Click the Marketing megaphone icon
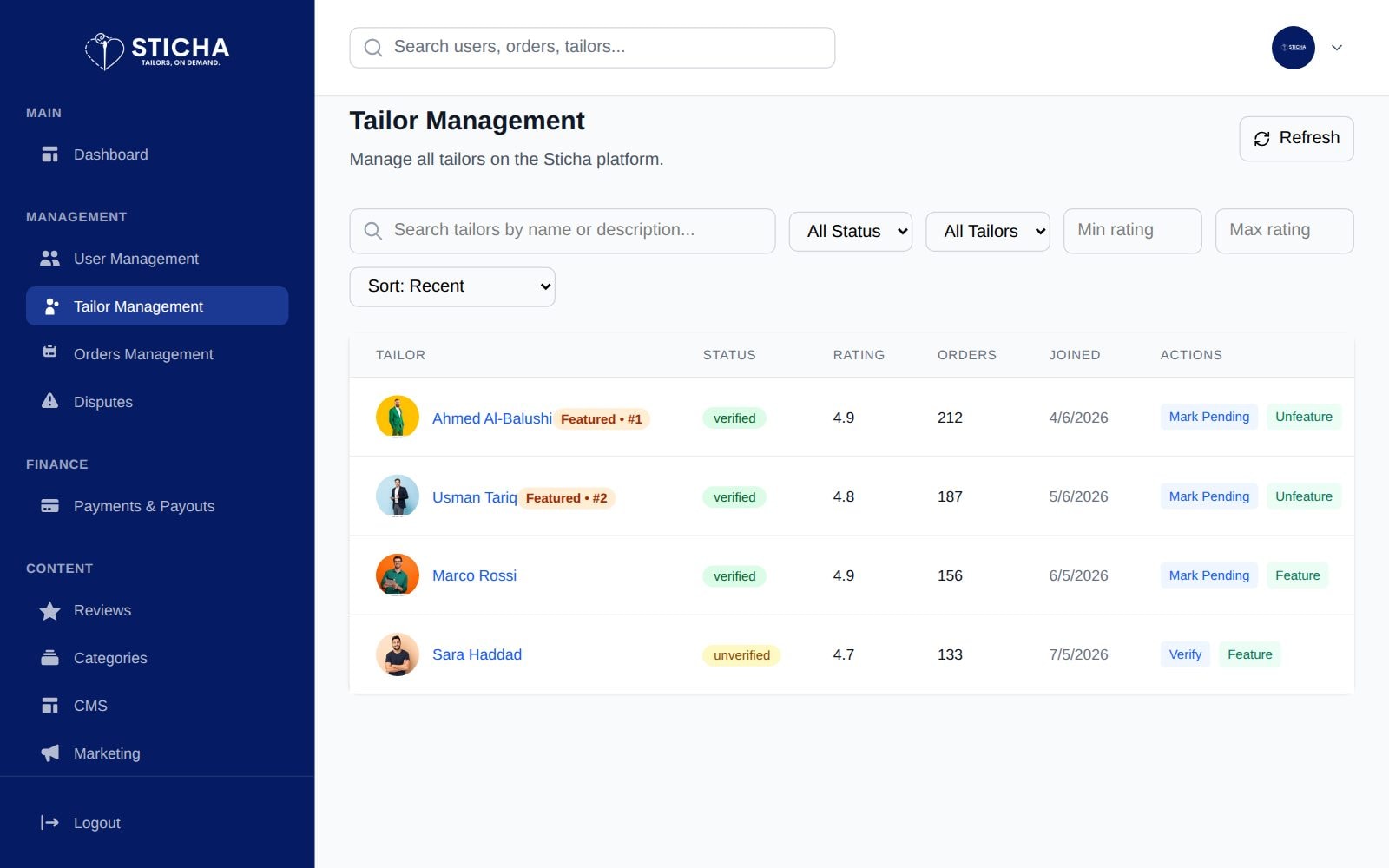 click(x=50, y=753)
